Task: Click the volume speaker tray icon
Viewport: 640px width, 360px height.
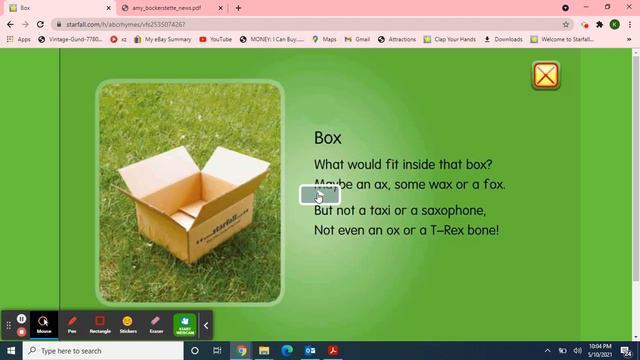Action: click(577, 351)
